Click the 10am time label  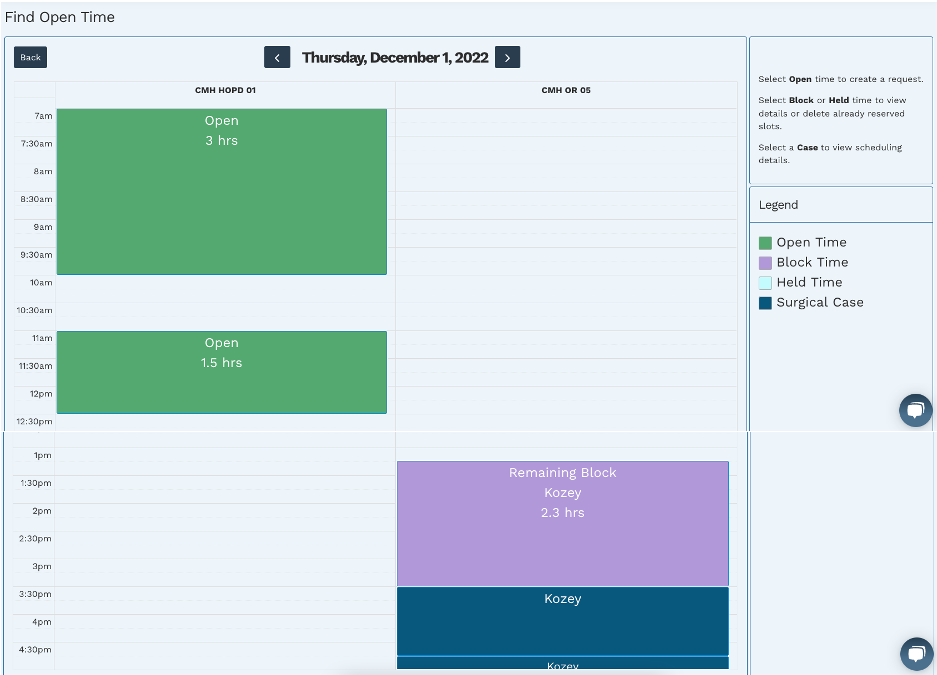click(x=41, y=283)
